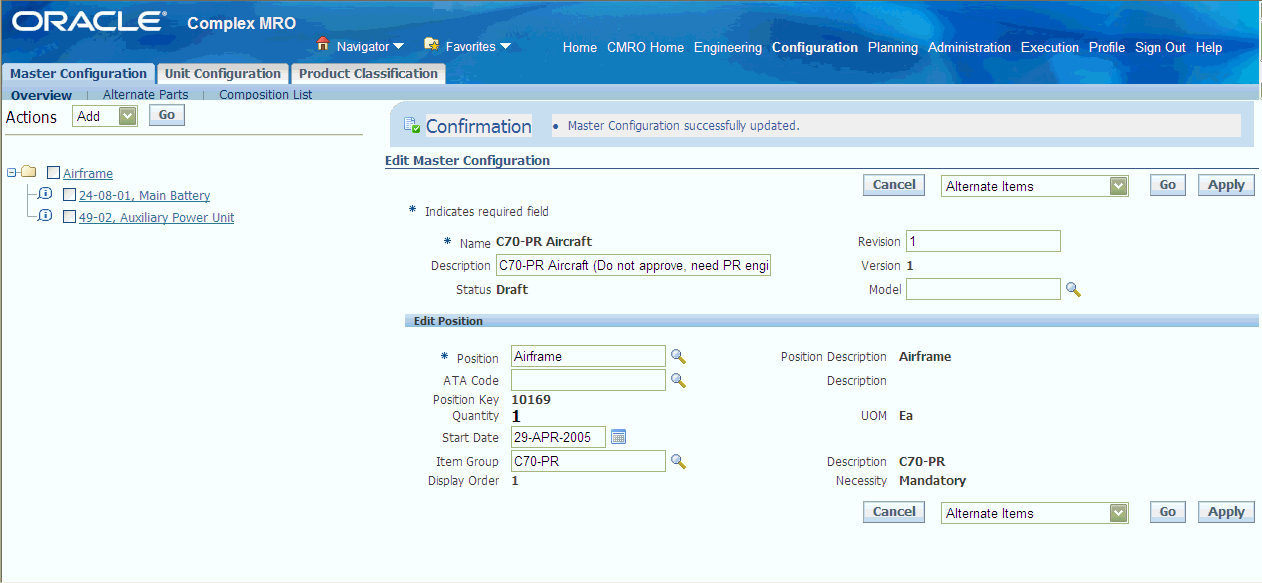Expand the Navigator menu arrow
This screenshot has height=583, width=1262.
point(398,46)
